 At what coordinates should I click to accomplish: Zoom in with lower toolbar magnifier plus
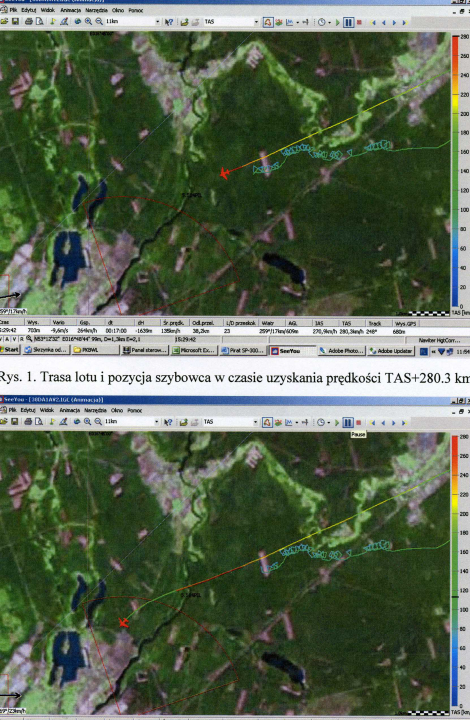pos(87,422)
